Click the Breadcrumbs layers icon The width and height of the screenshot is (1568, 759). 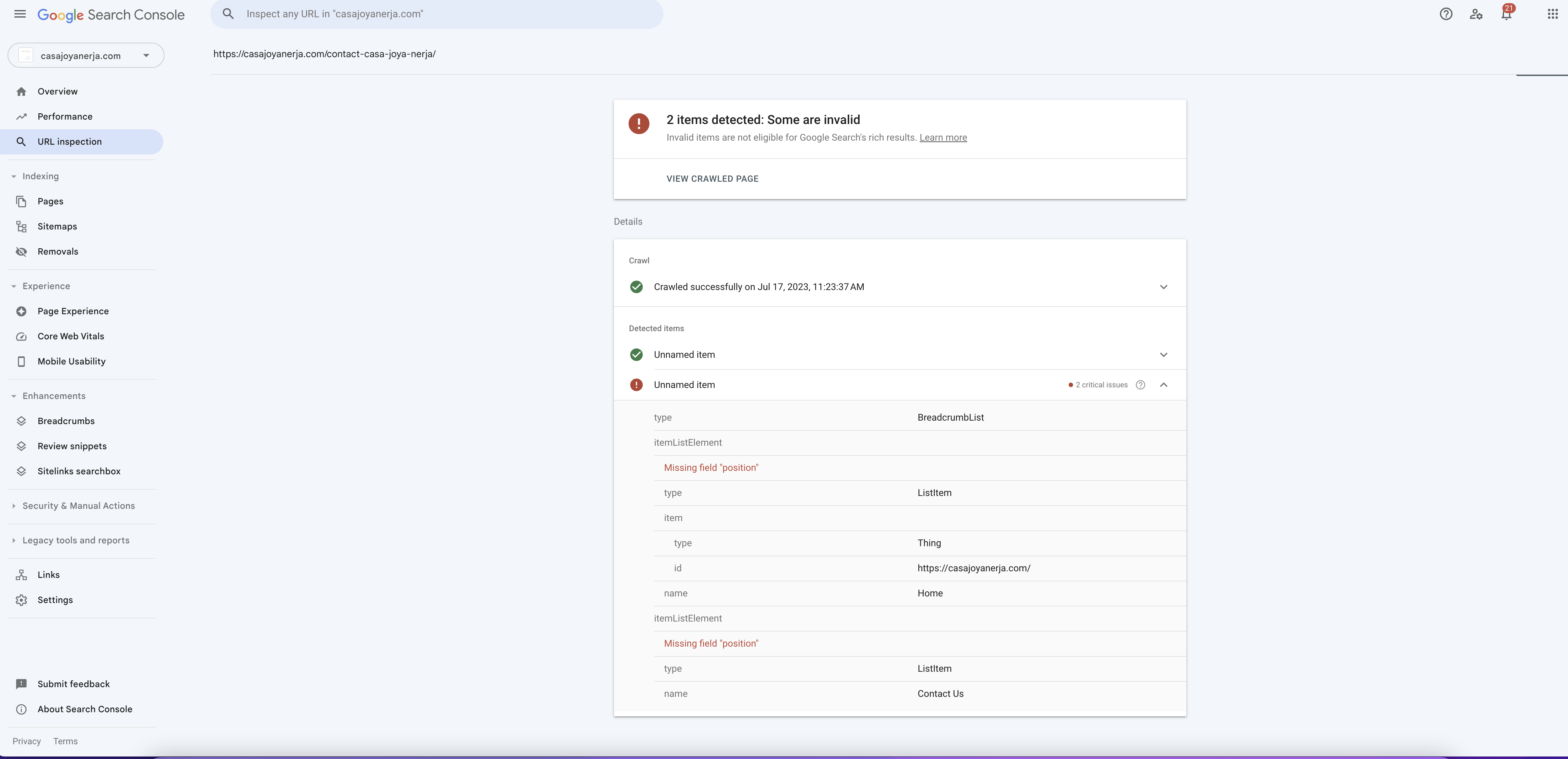click(x=21, y=421)
